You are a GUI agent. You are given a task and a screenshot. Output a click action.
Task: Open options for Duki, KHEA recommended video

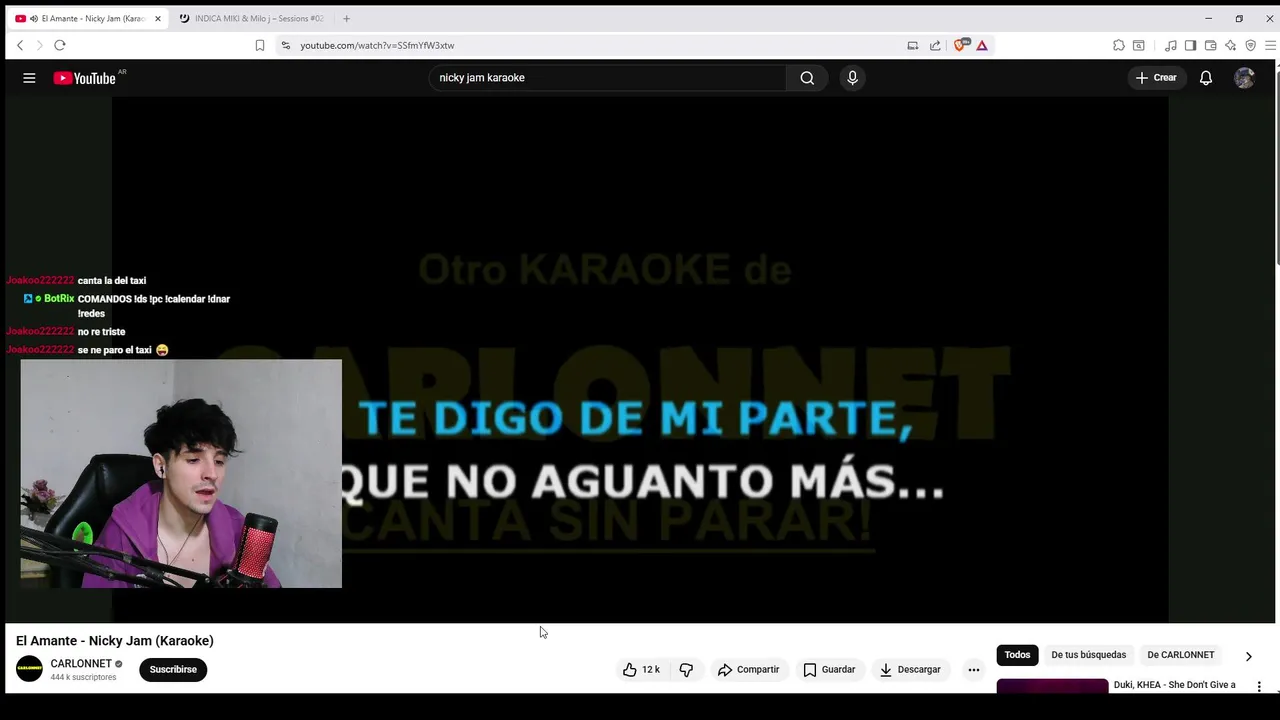coord(1259,687)
